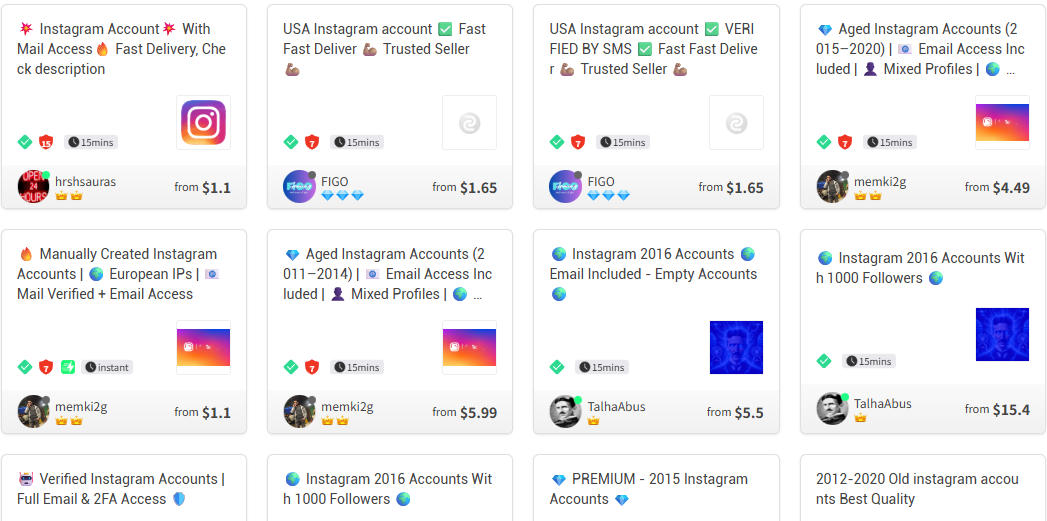Click the red shield badge numbered 15
This screenshot has height=521, width=1047.
pyautogui.click(x=45, y=142)
